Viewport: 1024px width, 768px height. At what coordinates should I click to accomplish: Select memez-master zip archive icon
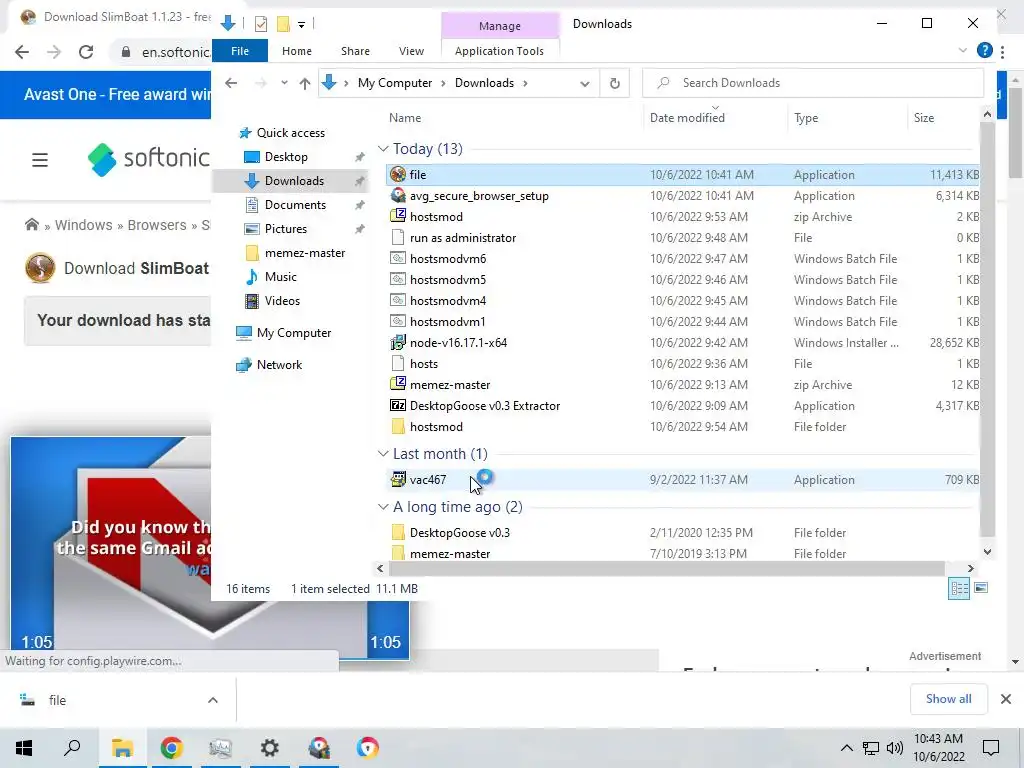coord(398,384)
